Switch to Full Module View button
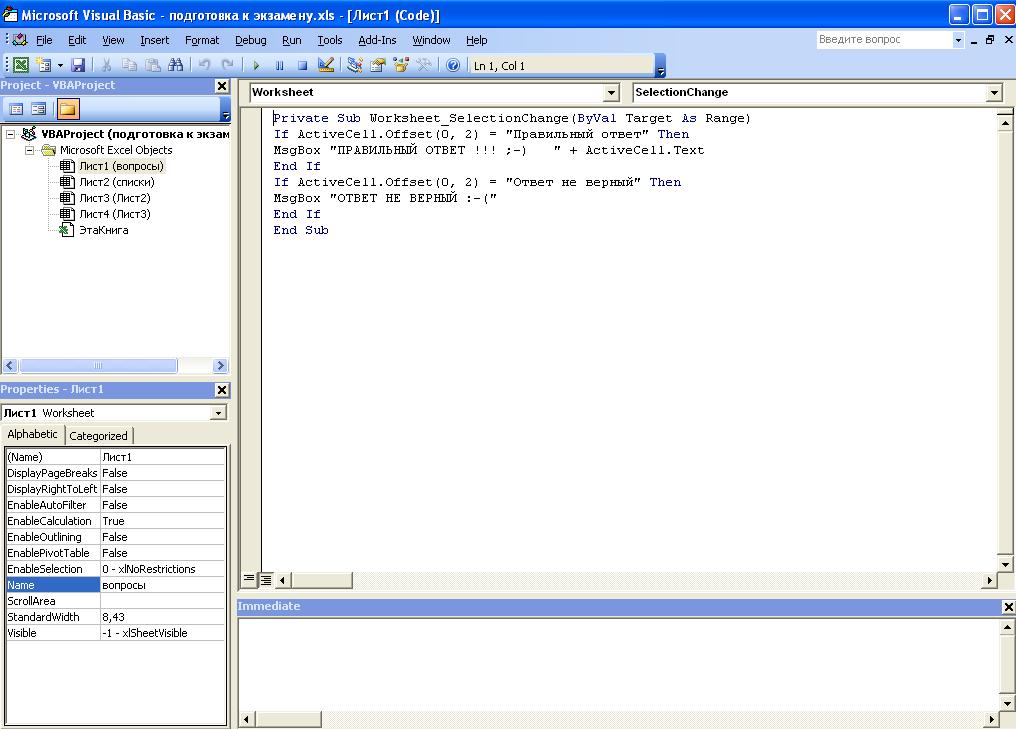 [266, 579]
